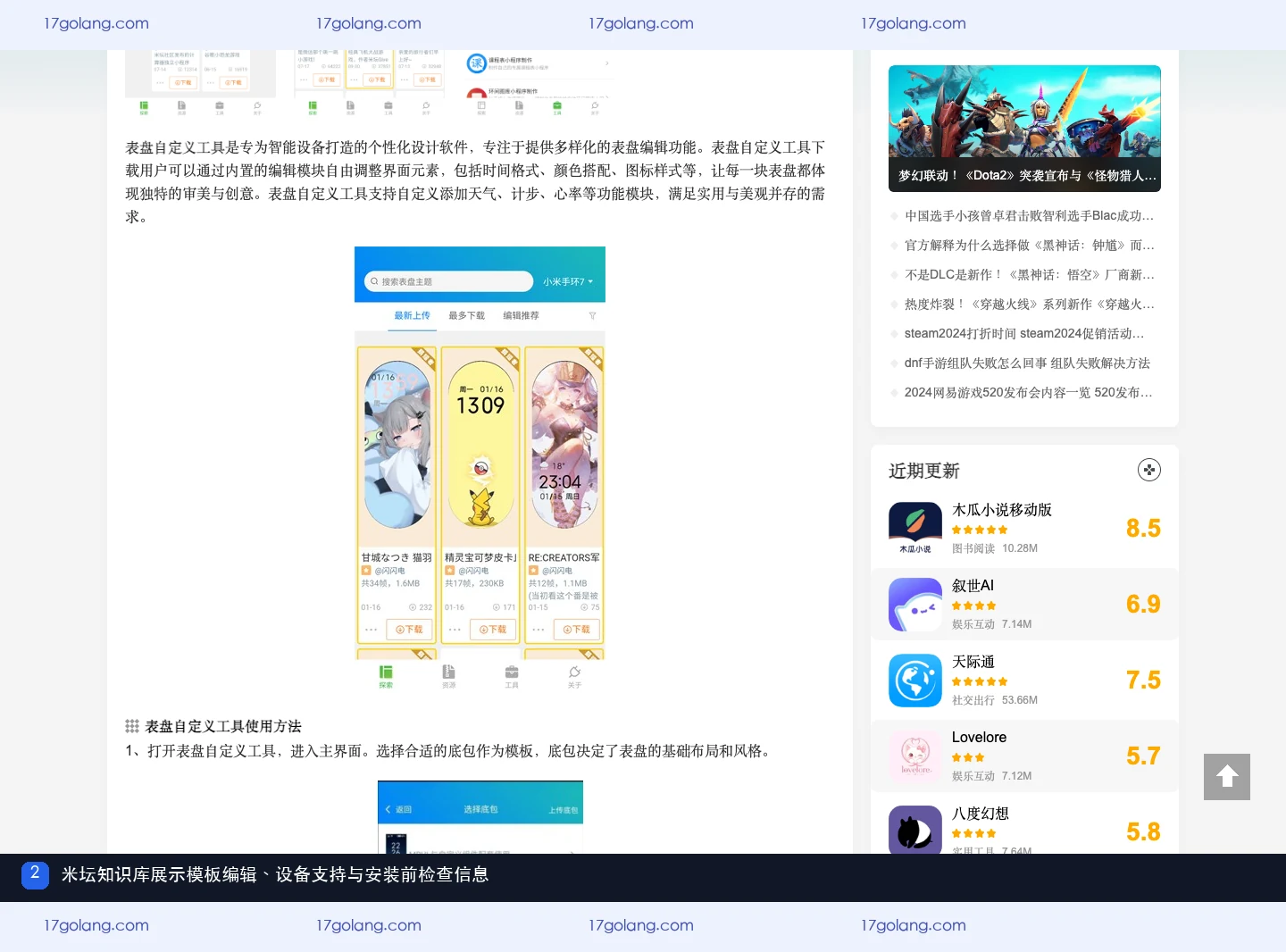Click the back-to-top arrow button
1286x952 pixels.
point(1226,776)
